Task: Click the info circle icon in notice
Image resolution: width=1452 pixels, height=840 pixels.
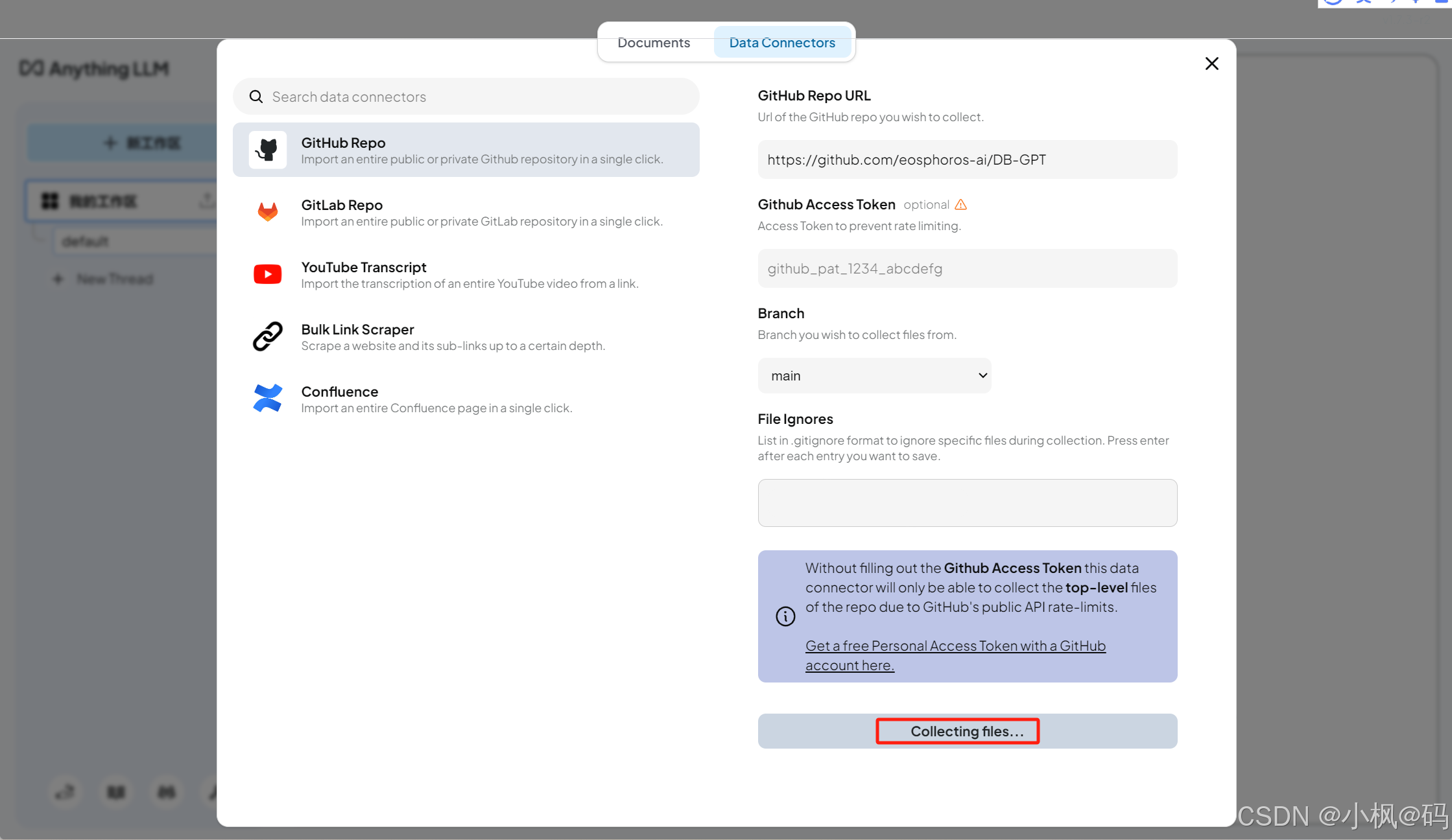Action: [785, 616]
